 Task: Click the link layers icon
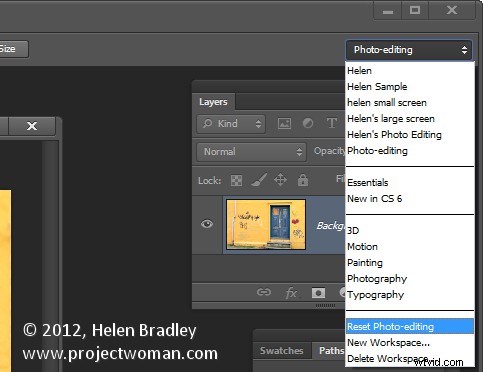click(264, 292)
